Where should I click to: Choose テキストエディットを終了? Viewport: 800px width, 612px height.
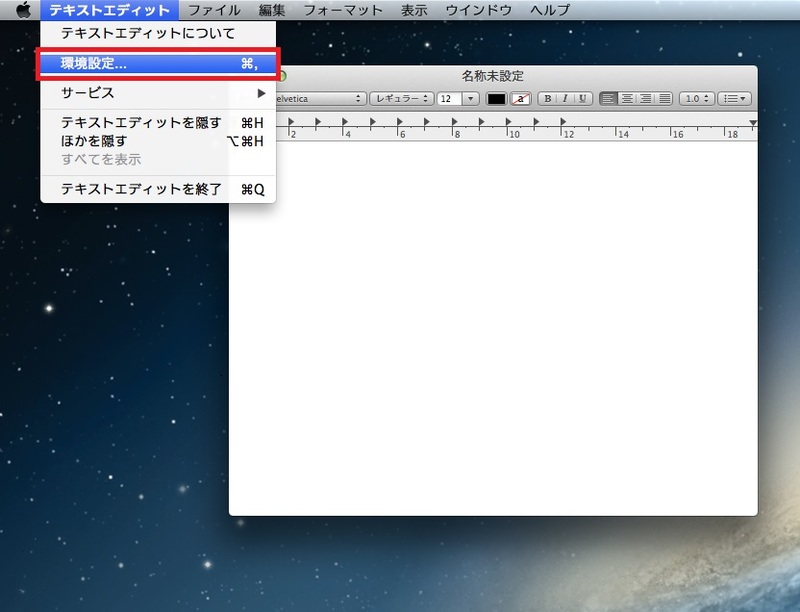coord(158,190)
